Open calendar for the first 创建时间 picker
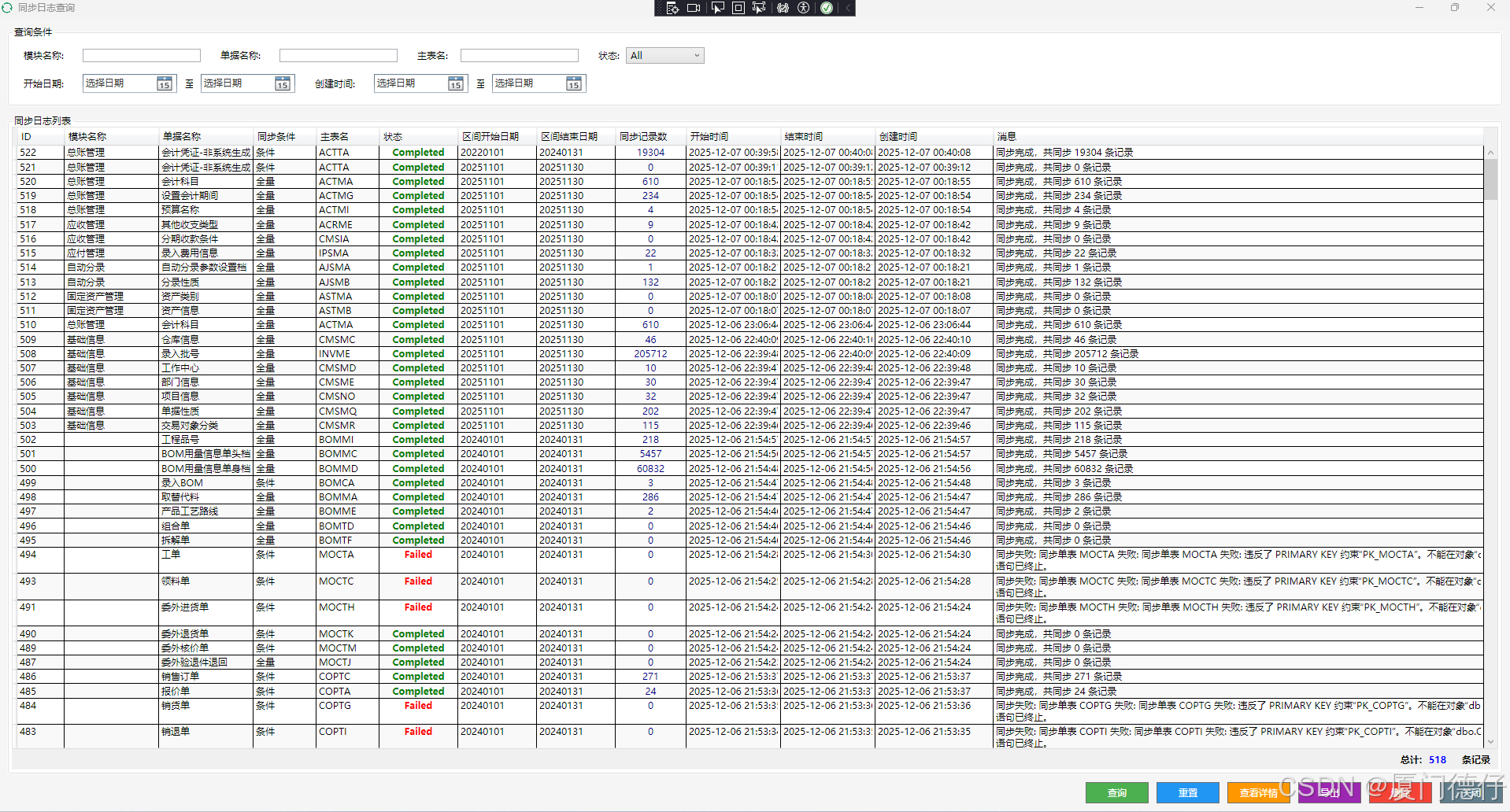The image size is (1510, 812). [x=455, y=83]
